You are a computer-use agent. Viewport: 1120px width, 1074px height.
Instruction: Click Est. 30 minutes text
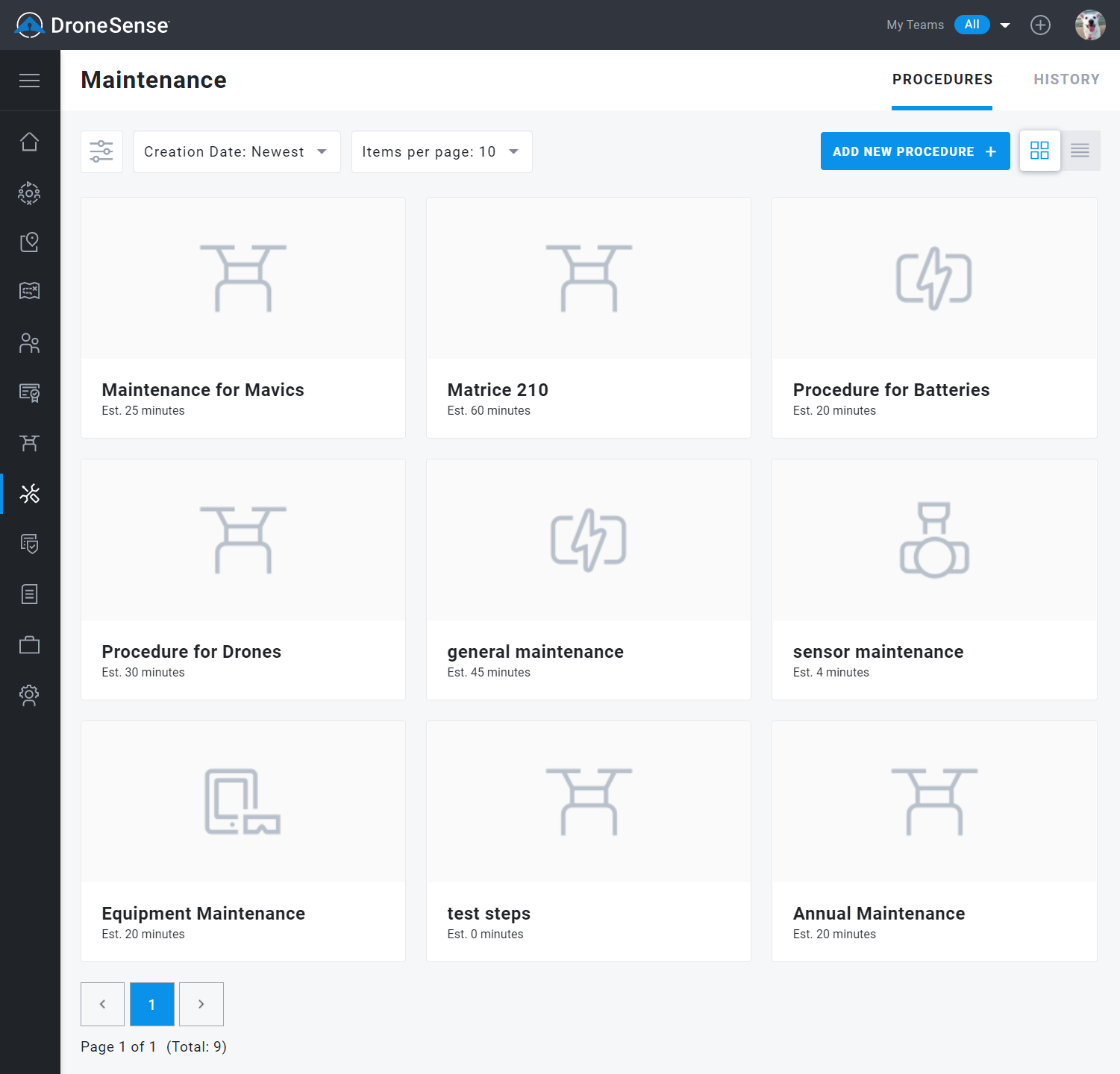click(x=143, y=673)
